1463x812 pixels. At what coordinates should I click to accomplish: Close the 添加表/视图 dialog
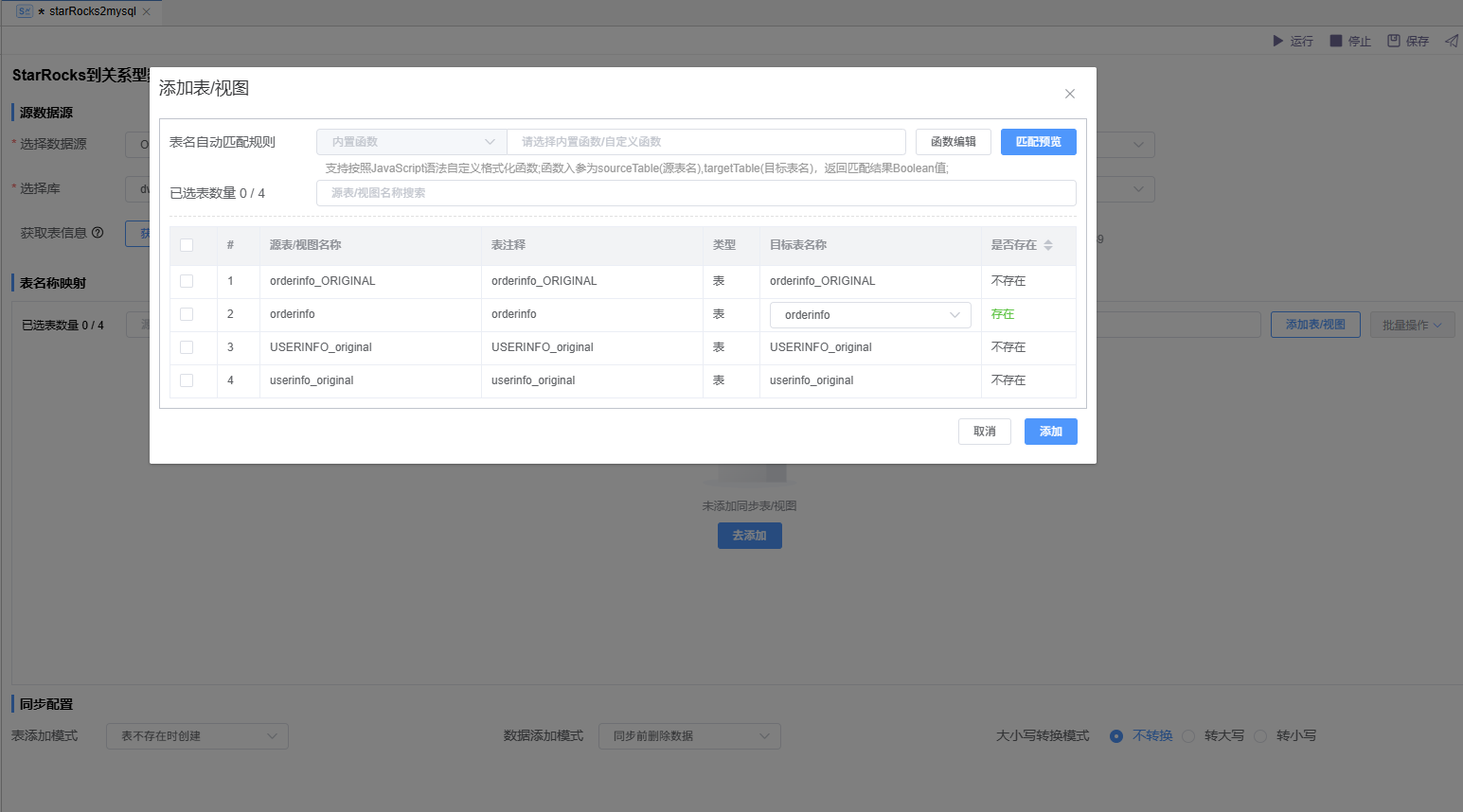[x=1069, y=94]
